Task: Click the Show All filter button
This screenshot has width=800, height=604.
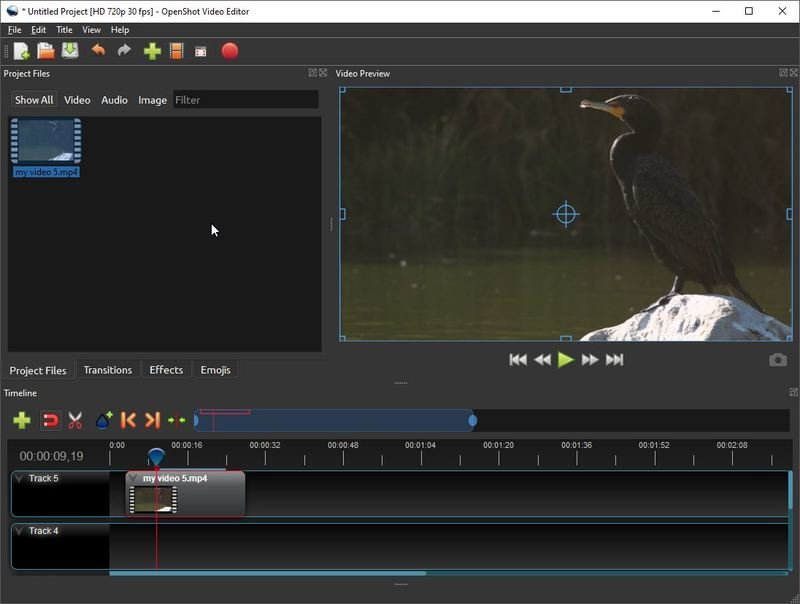Action: 33,100
